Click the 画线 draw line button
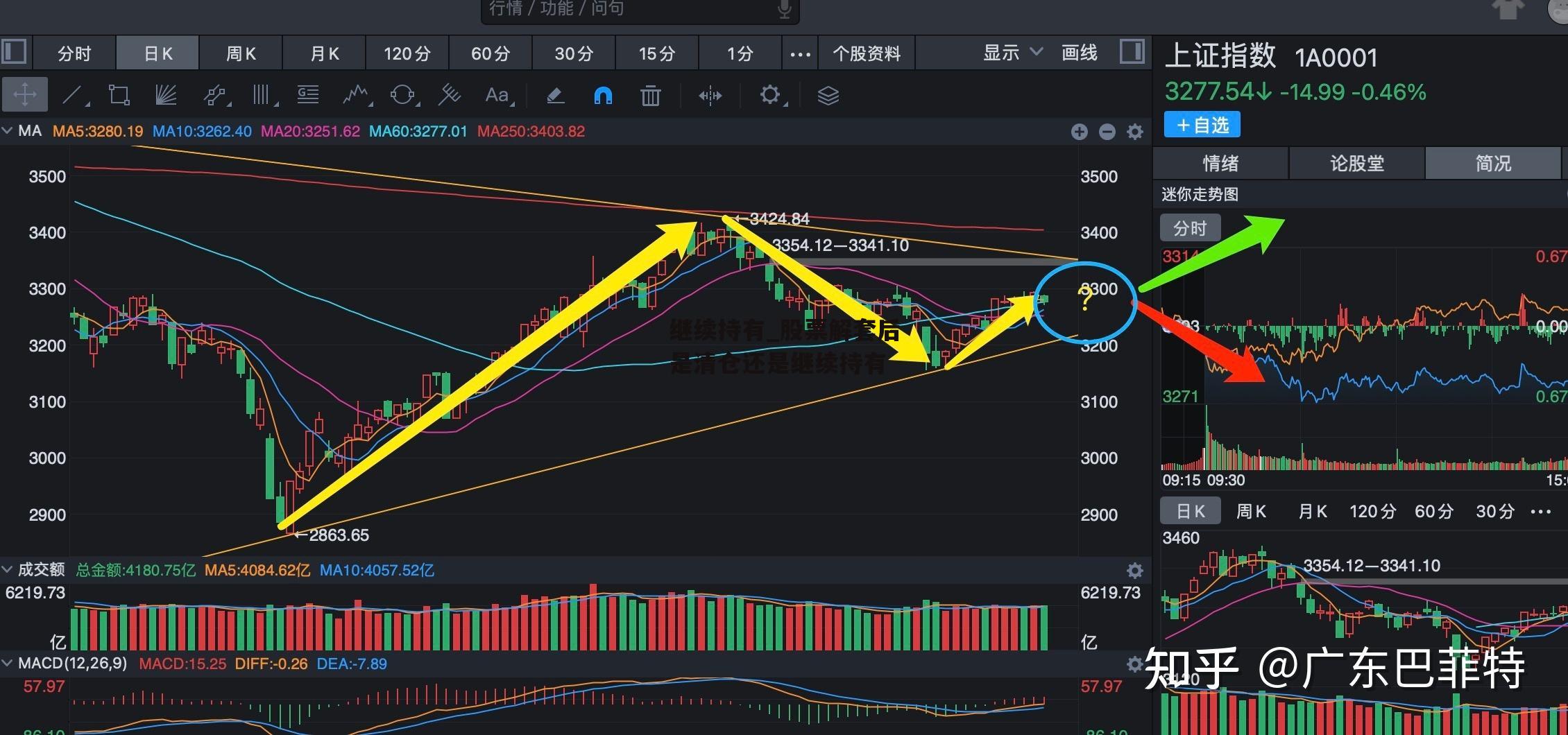 (x=1080, y=53)
